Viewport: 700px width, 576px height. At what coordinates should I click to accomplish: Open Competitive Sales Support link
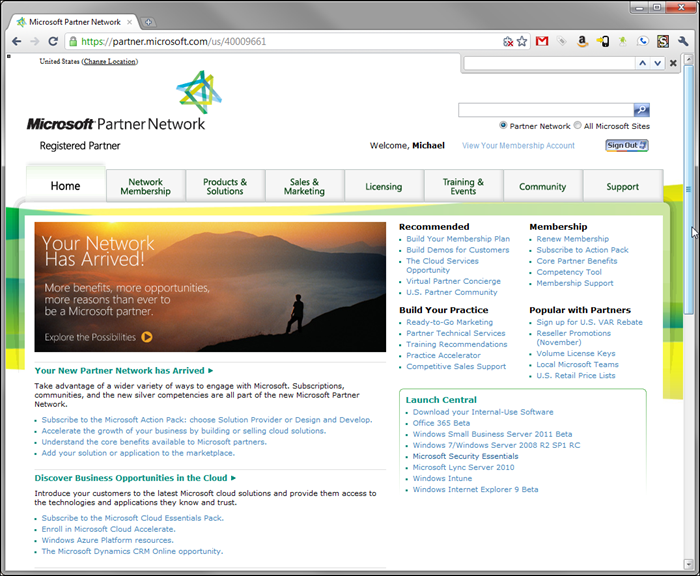pyautogui.click(x=456, y=366)
